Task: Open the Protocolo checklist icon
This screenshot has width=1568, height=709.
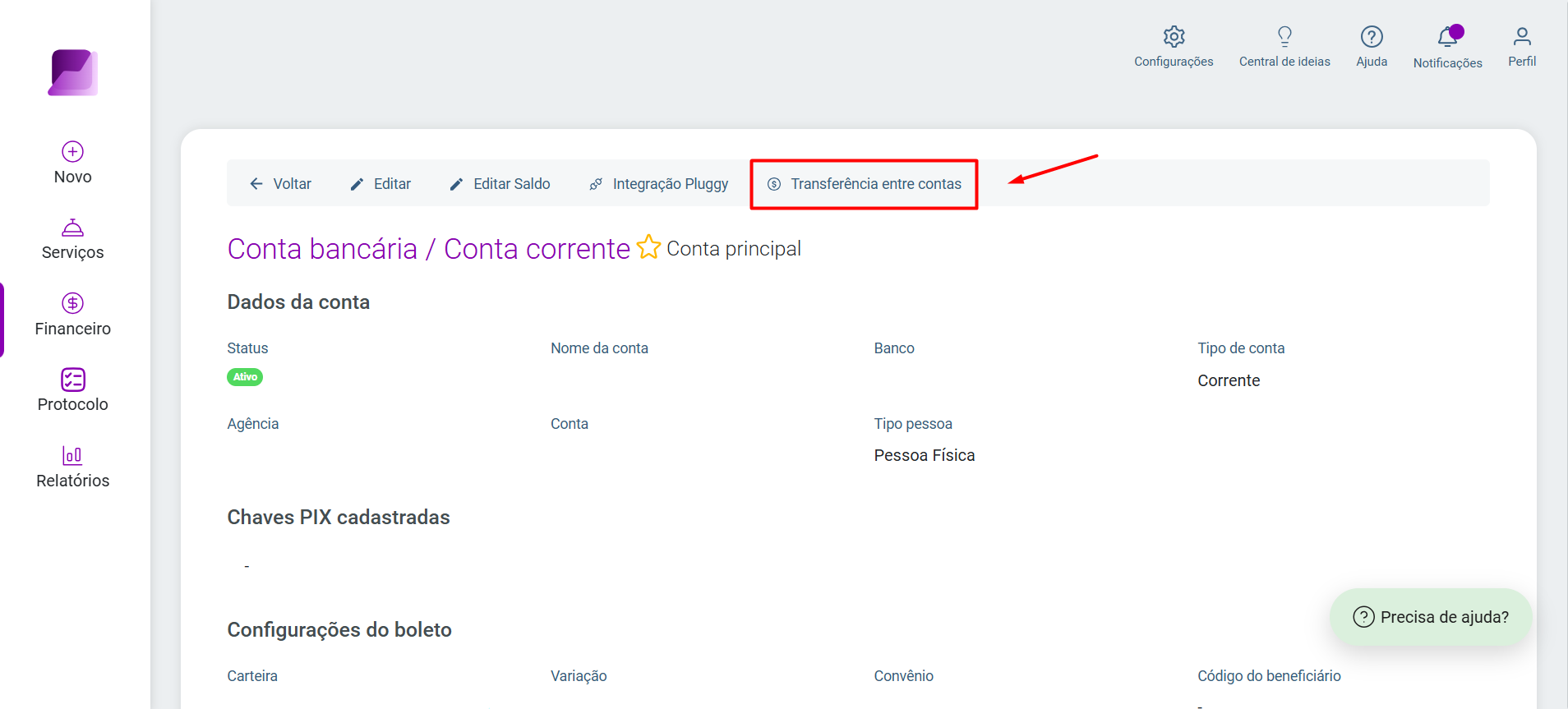Action: click(72, 380)
